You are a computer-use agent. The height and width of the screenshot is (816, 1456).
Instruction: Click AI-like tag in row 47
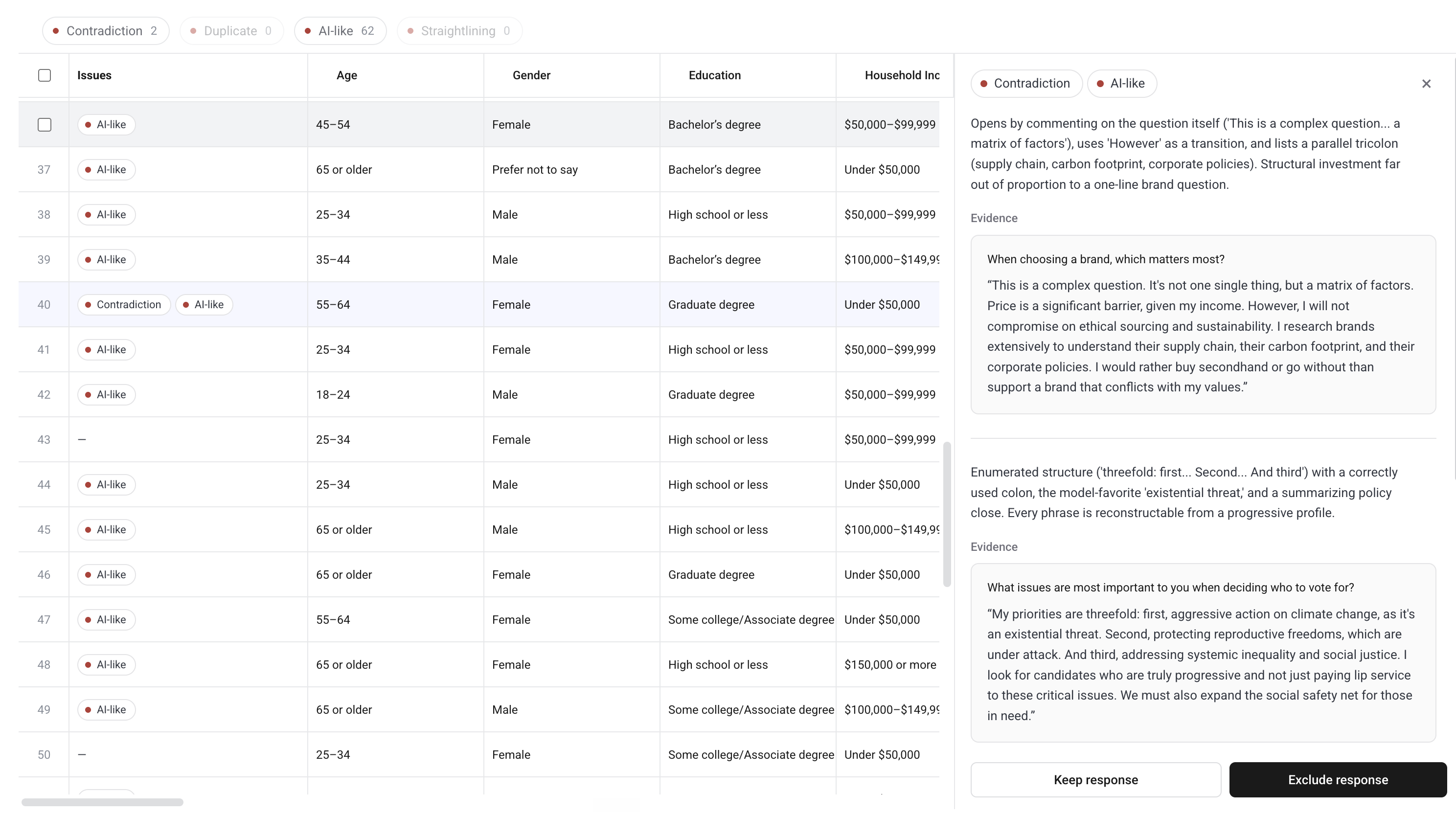(x=106, y=619)
